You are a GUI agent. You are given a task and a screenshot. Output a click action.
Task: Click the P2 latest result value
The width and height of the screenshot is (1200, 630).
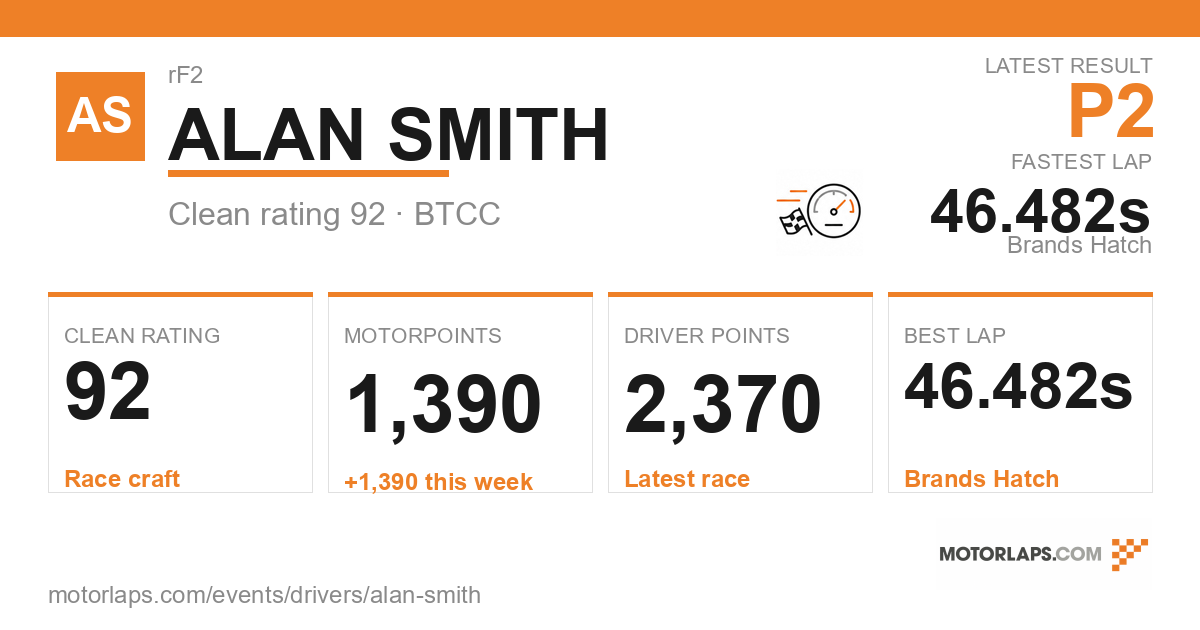[1111, 112]
